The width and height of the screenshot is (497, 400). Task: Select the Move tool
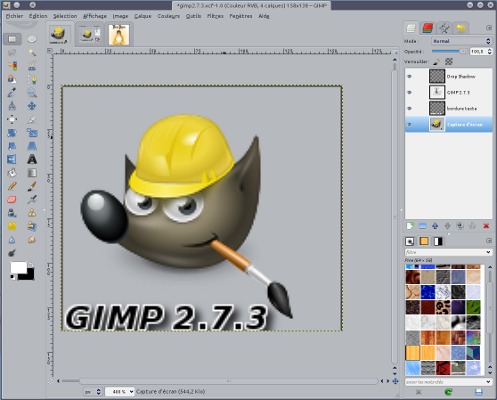(x=32, y=106)
